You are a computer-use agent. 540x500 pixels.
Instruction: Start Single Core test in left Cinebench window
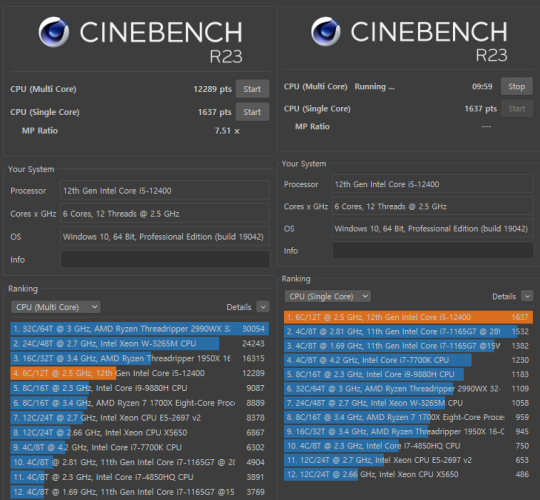(x=252, y=112)
